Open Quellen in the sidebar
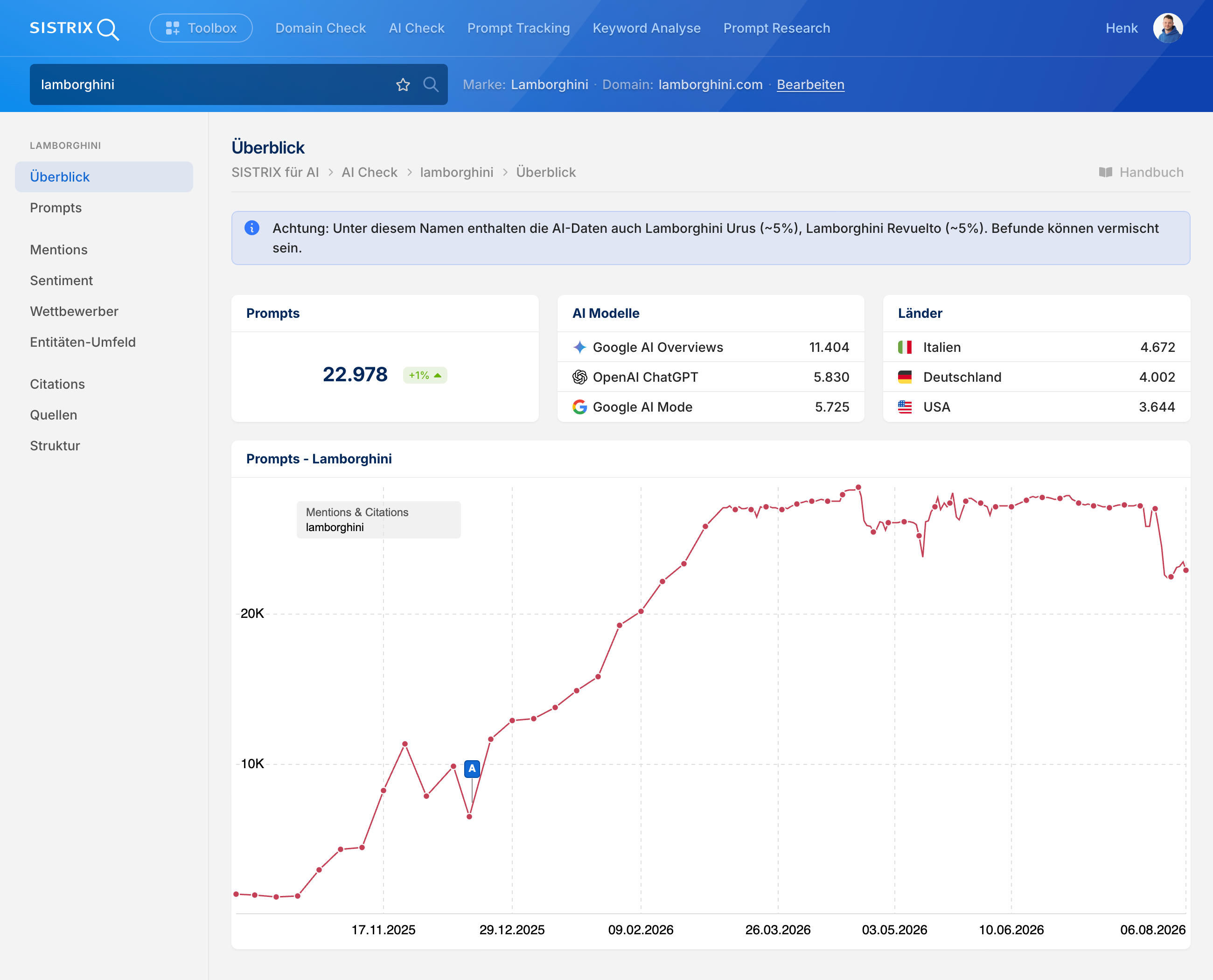This screenshot has height=980, width=1213. (54, 415)
